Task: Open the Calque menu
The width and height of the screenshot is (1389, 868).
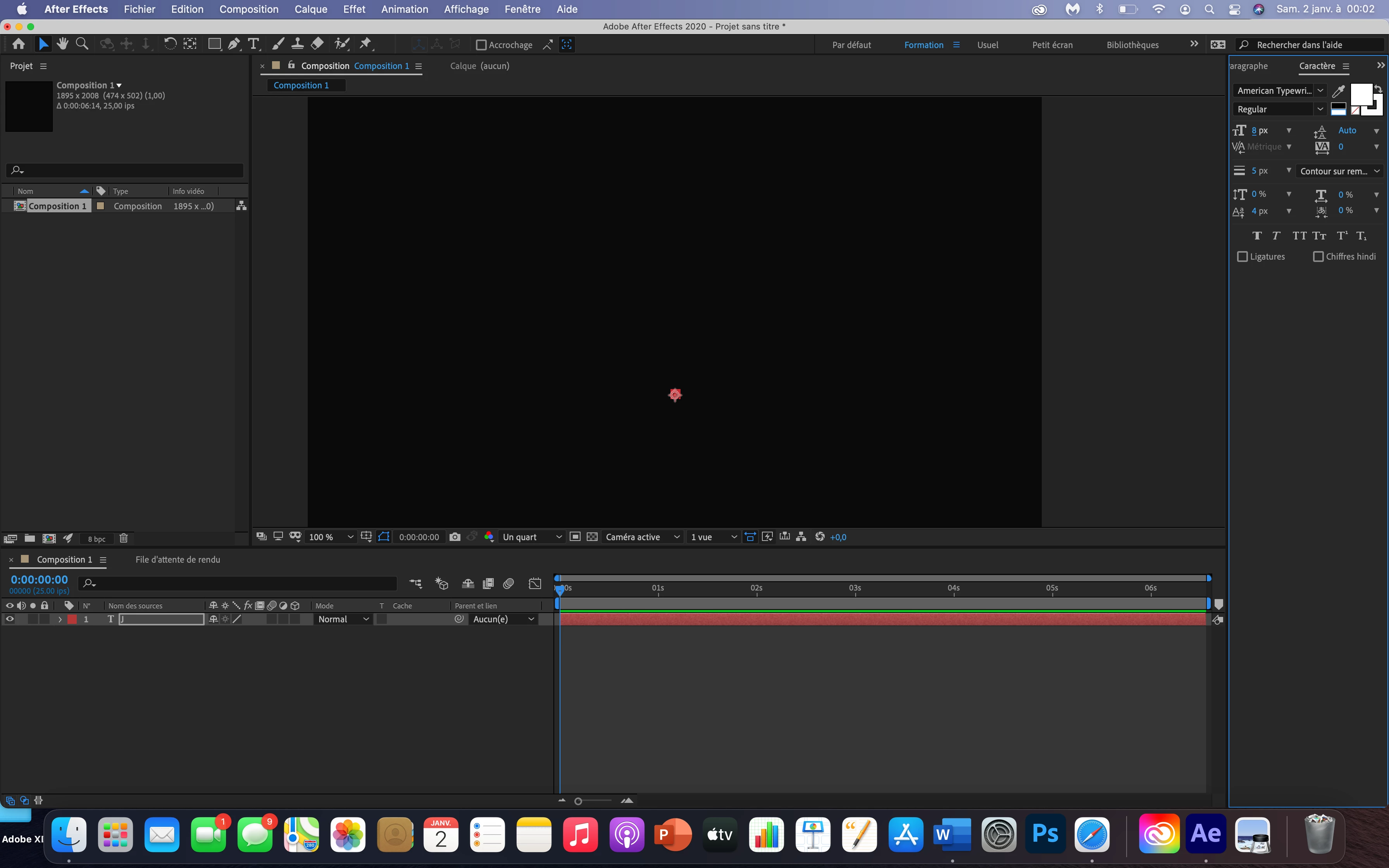Action: (310, 9)
